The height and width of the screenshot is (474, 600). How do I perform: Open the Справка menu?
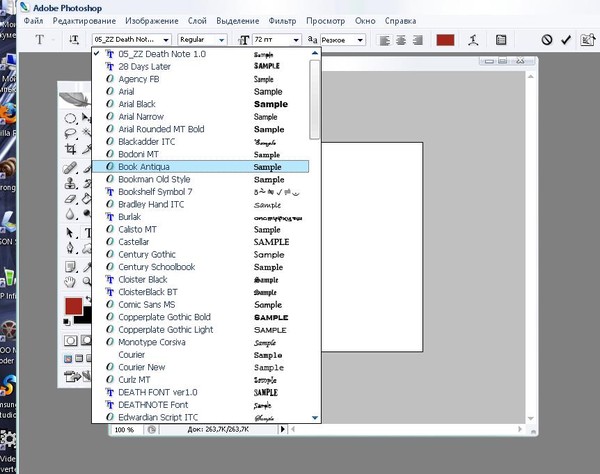coord(400,21)
